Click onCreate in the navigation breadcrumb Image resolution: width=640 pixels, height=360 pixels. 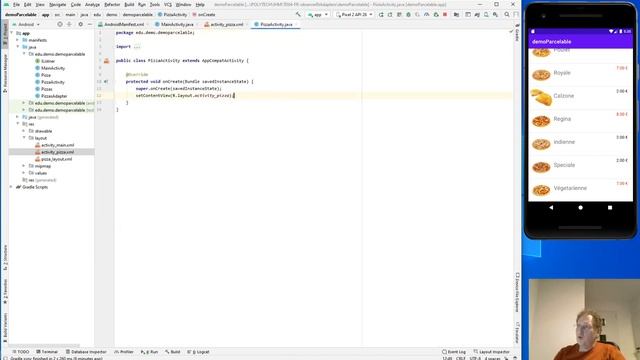(207, 15)
